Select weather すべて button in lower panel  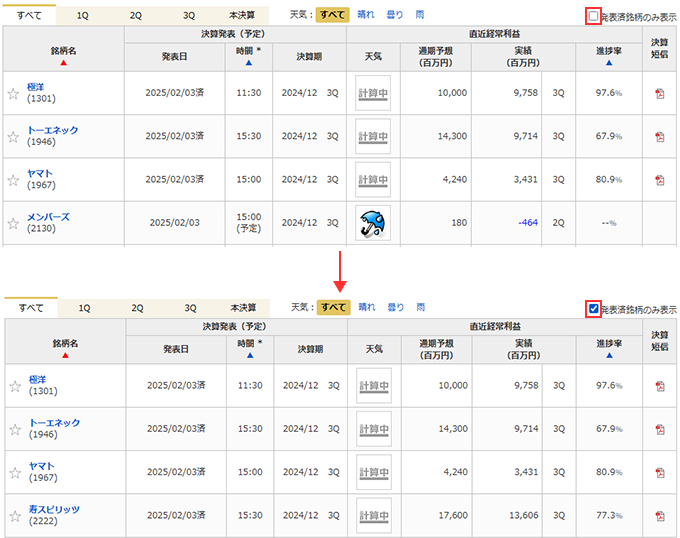point(333,307)
